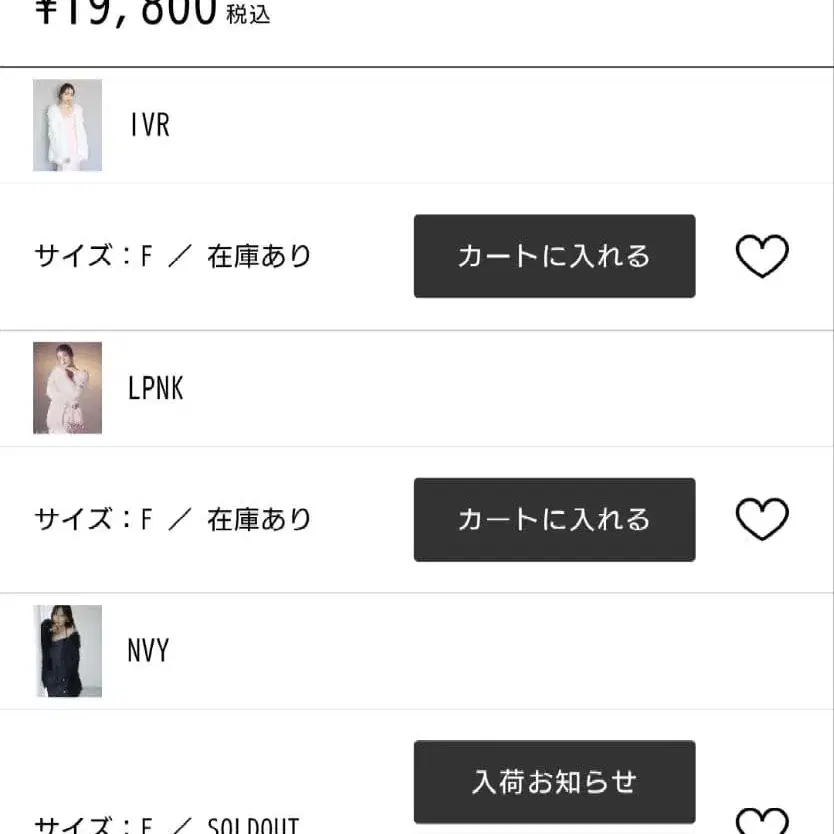Click the heart icon in the IVR row
The image size is (834, 834).
(763, 256)
